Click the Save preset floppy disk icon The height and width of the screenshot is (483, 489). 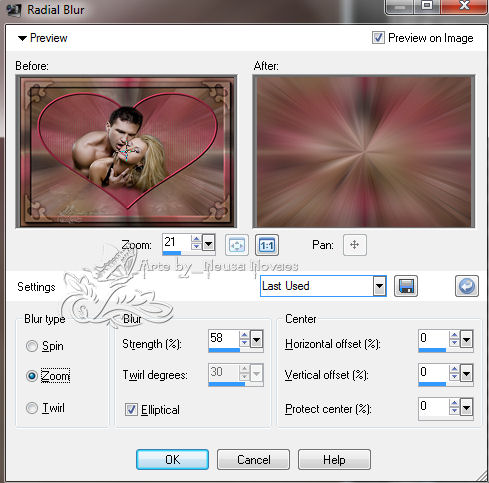[406, 286]
